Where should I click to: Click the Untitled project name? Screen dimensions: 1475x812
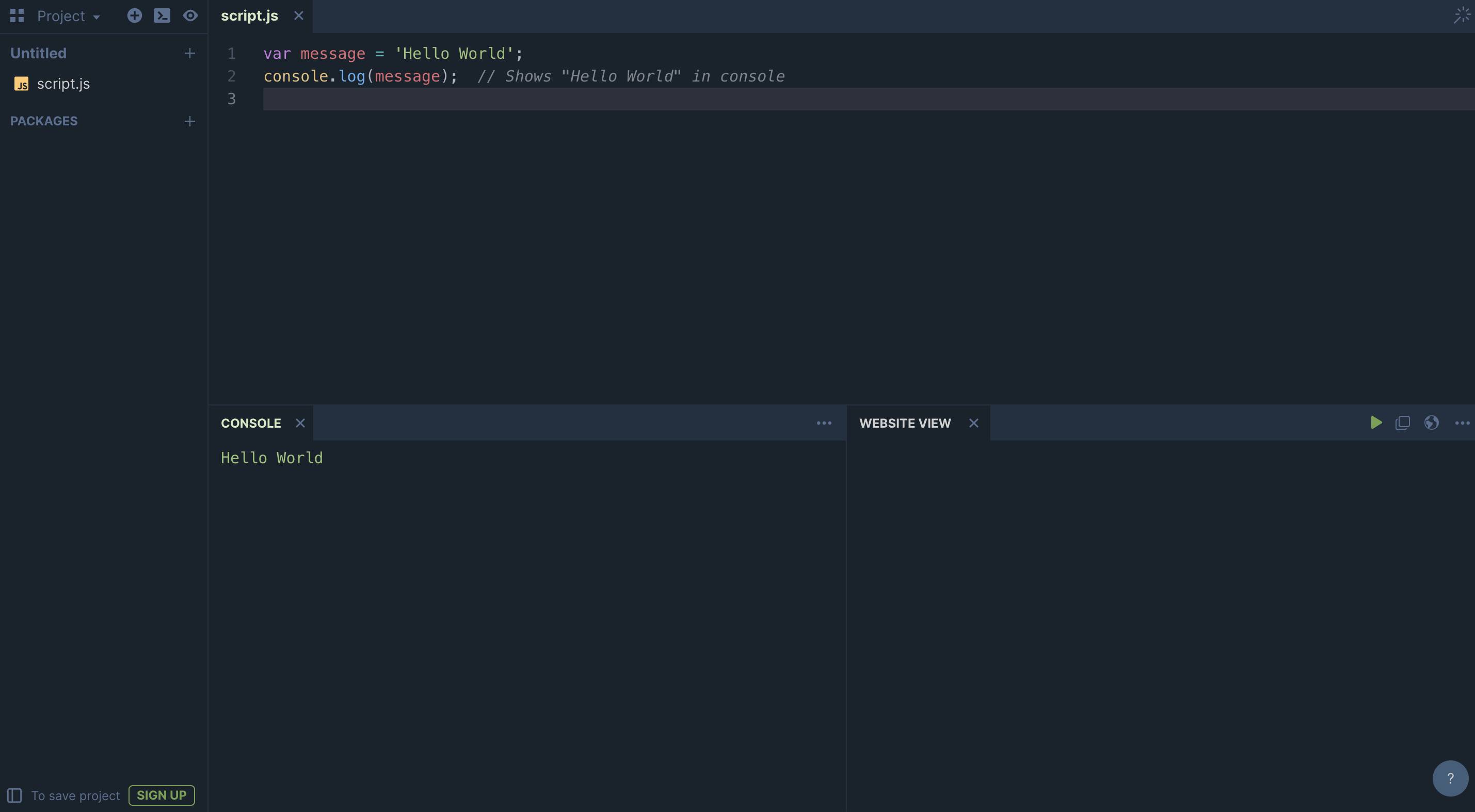click(x=38, y=53)
